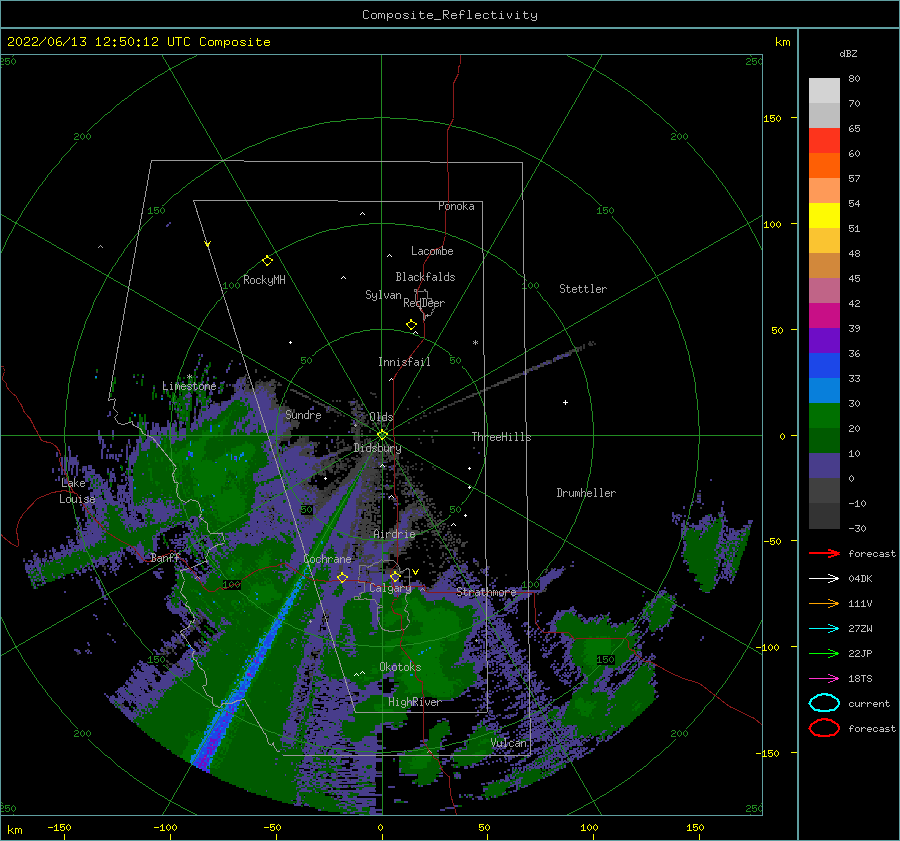
Task: Click the white asterisk marker east of Innisfail
Action: click(x=475, y=343)
